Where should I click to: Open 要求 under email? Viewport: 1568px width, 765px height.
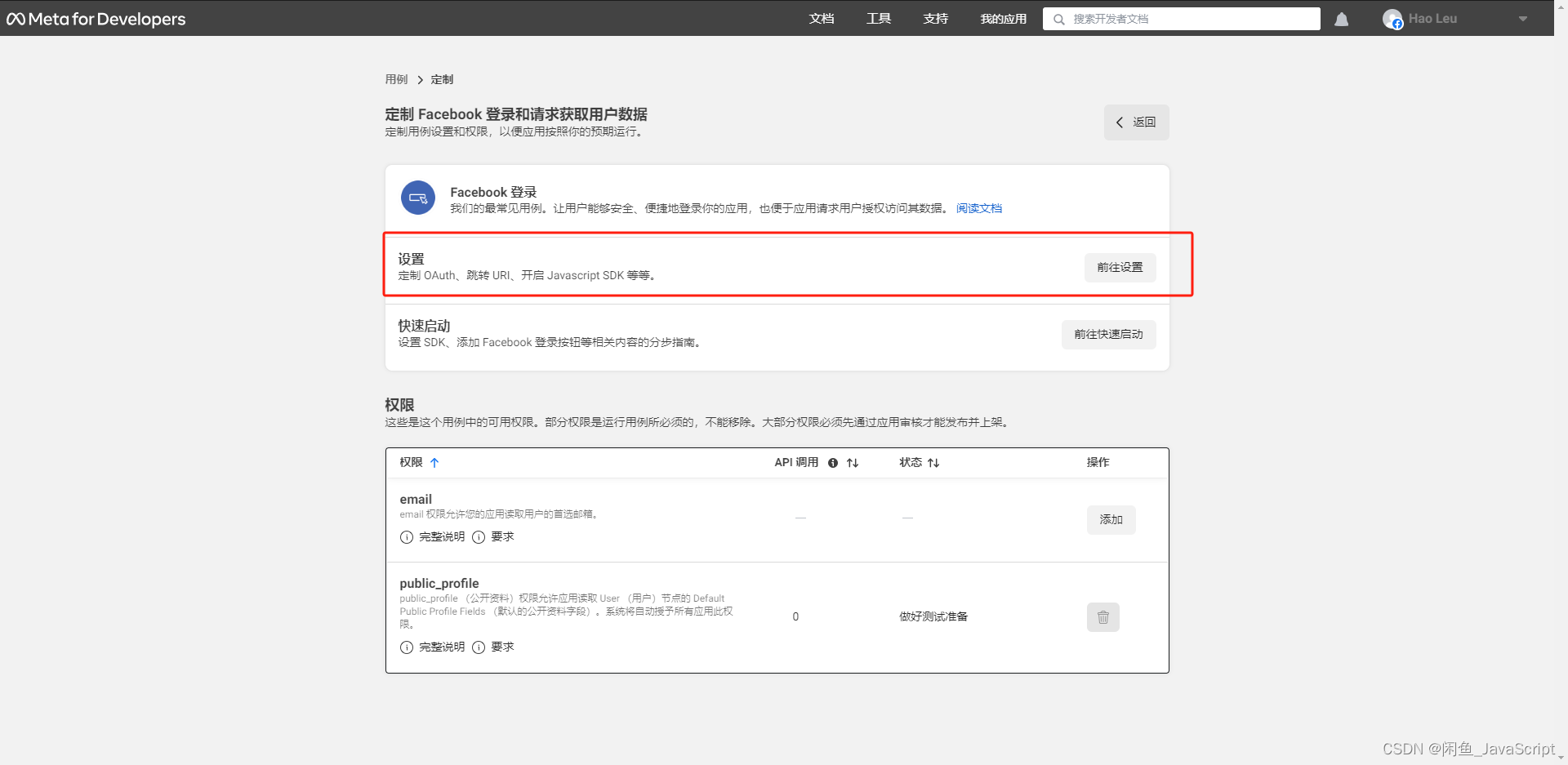point(493,537)
